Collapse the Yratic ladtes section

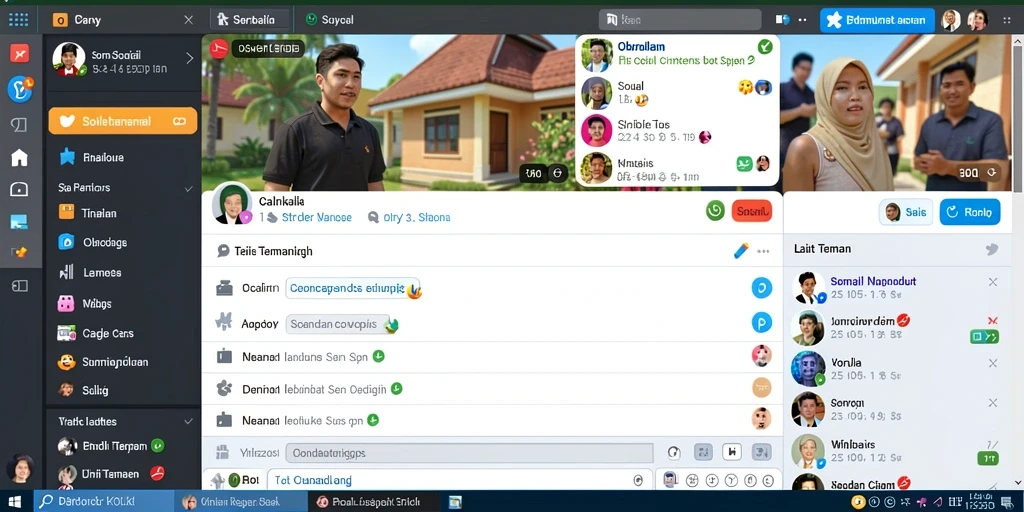click(189, 422)
